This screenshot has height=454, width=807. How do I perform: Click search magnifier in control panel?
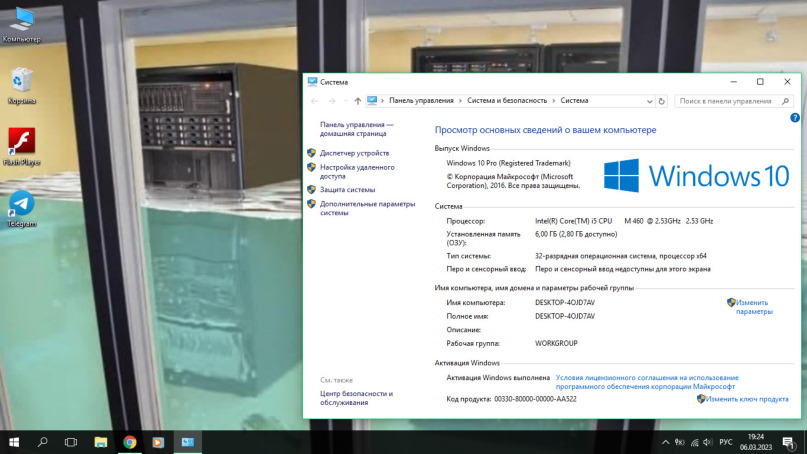coord(785,101)
